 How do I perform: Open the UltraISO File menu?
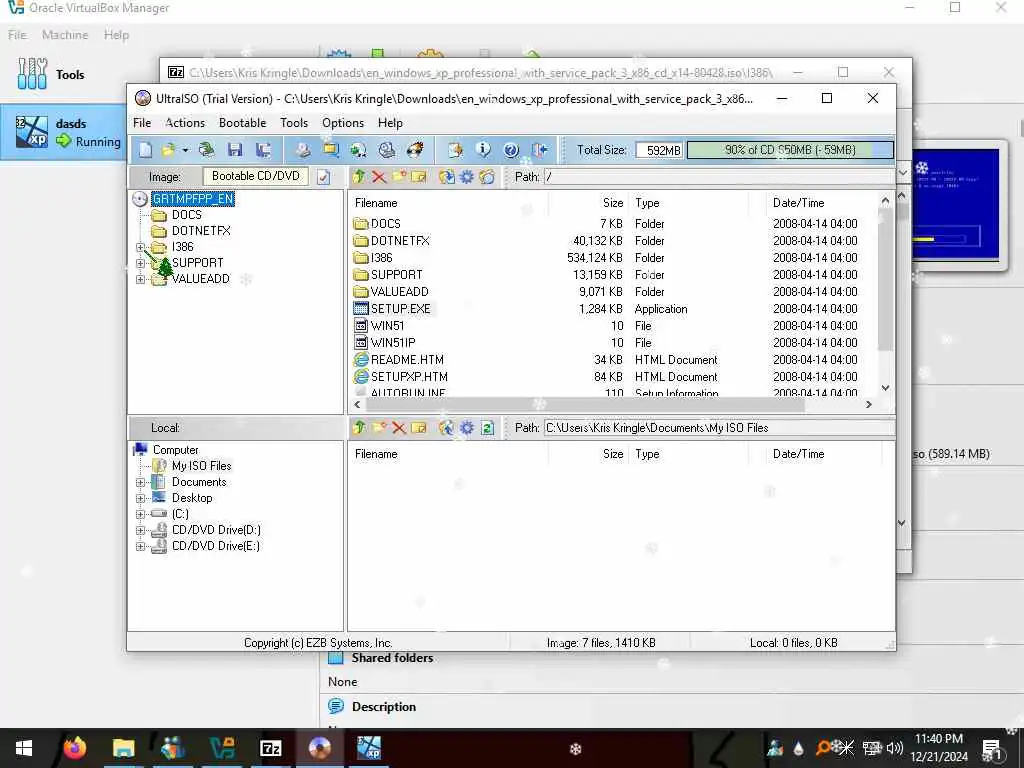[142, 123]
